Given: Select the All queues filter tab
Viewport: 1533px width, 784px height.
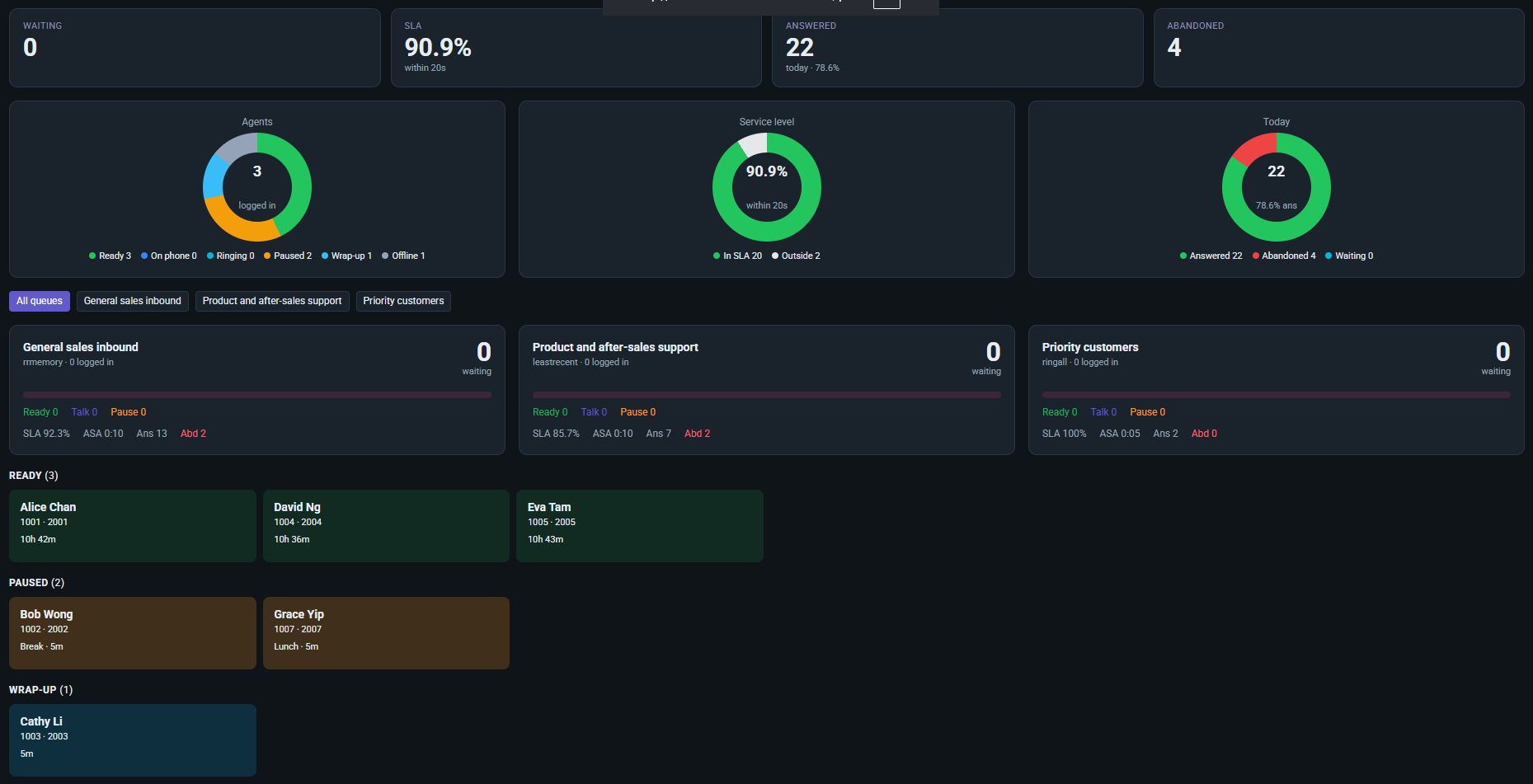Looking at the screenshot, I should tap(40, 301).
